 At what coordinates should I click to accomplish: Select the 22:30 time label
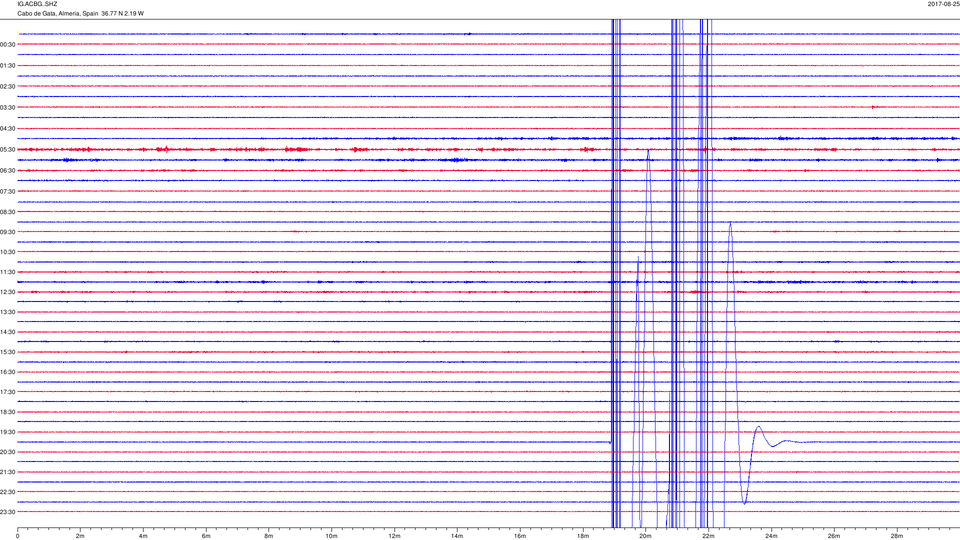(x=8, y=492)
